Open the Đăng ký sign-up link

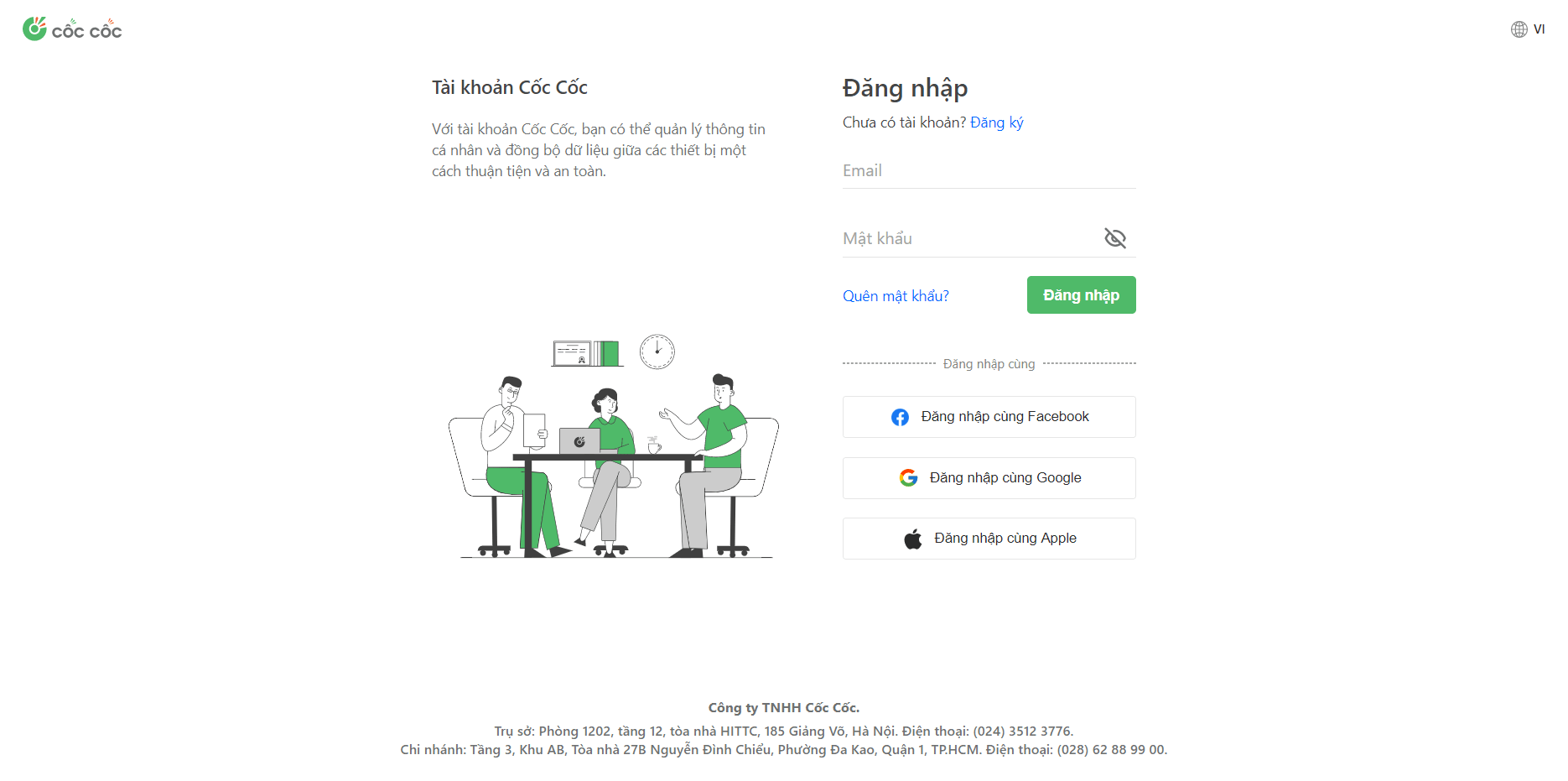tap(996, 122)
